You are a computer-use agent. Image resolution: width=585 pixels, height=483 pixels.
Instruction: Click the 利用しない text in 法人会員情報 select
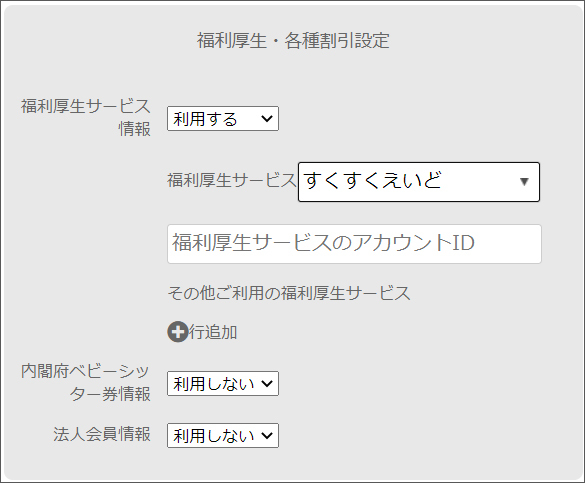point(214,436)
